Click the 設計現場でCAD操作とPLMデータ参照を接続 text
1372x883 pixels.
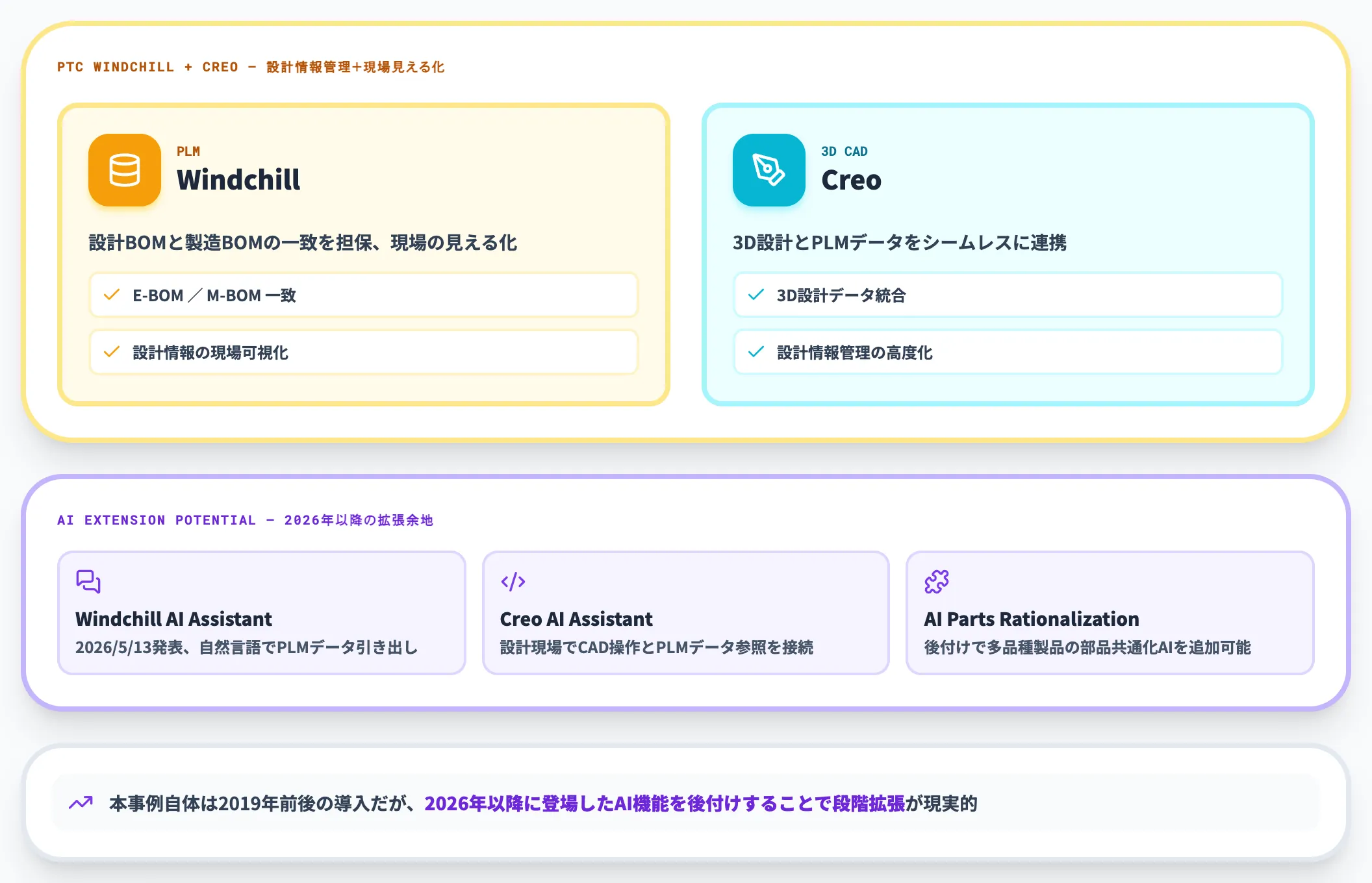[x=657, y=647]
